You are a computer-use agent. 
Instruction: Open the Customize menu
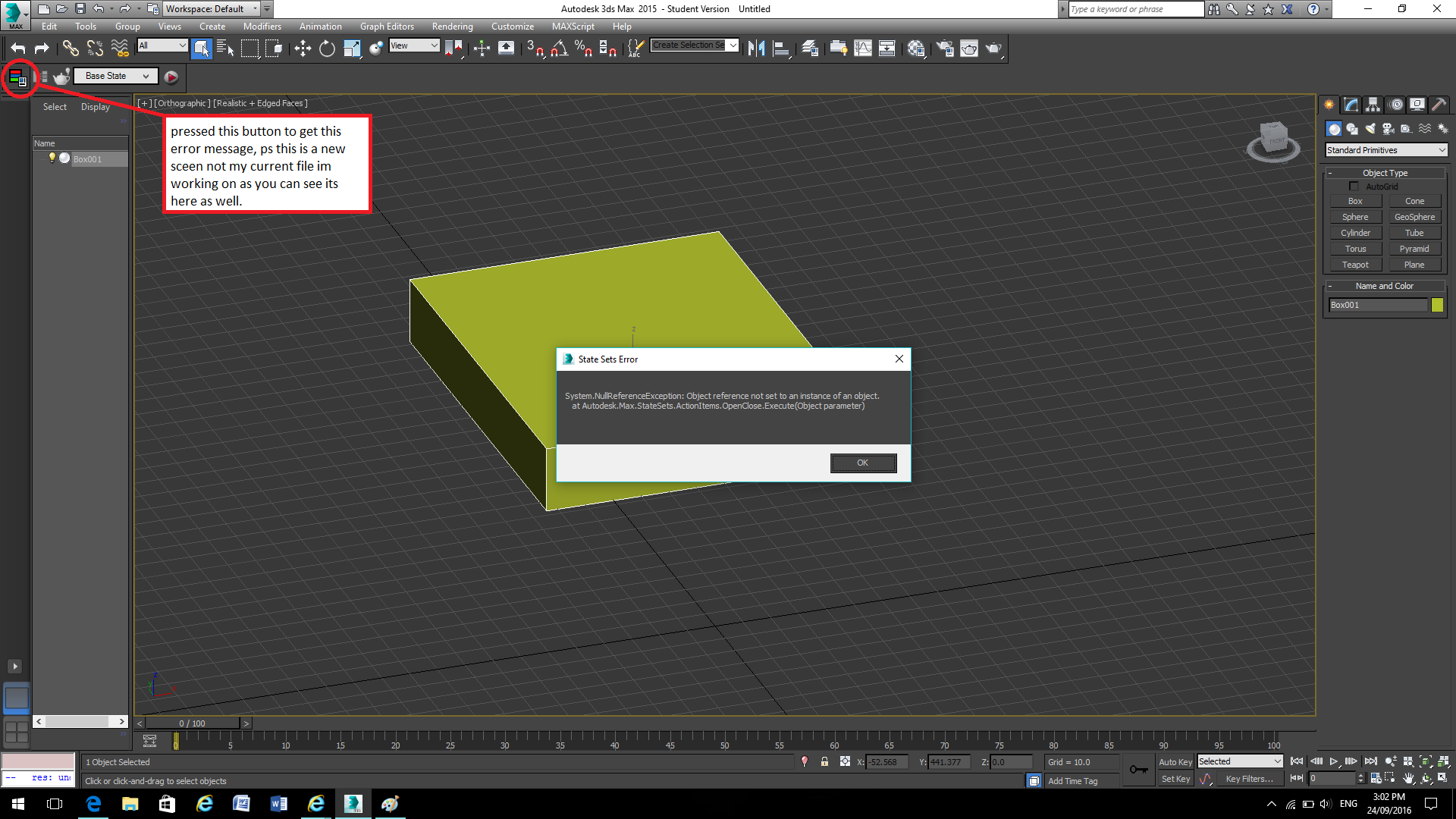click(512, 26)
